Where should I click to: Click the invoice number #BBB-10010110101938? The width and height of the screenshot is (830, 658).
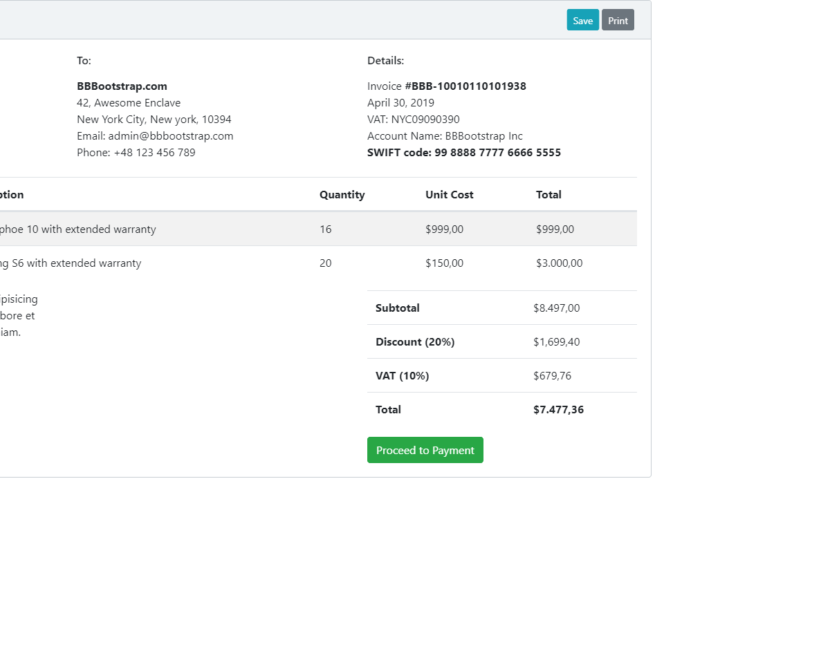click(465, 86)
